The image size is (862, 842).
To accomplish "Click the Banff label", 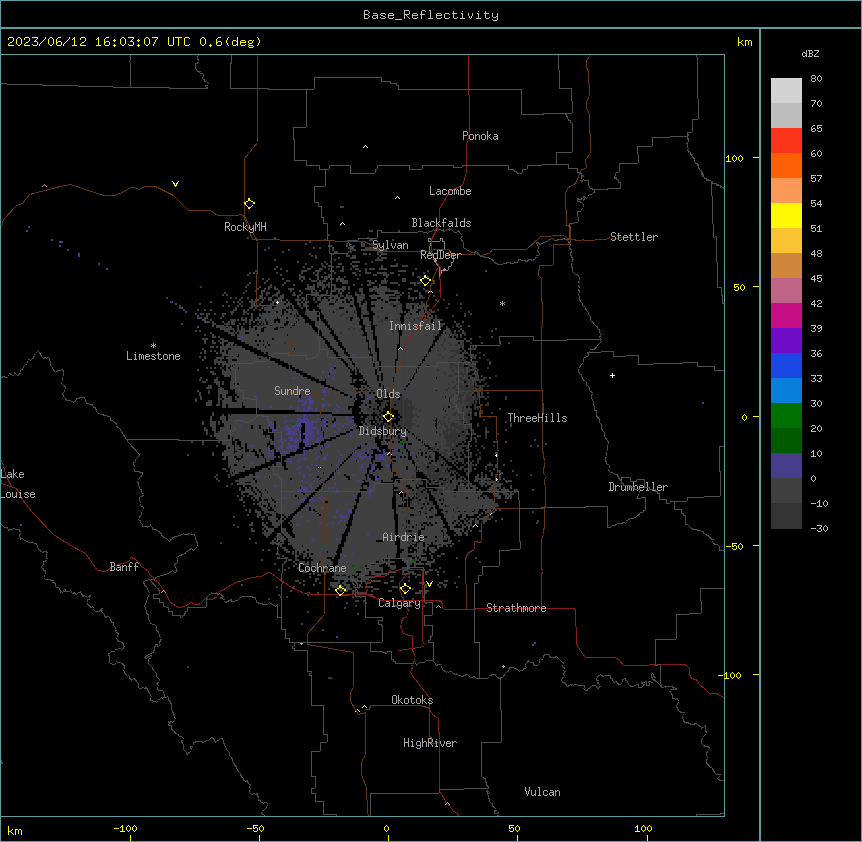I will pos(124,567).
